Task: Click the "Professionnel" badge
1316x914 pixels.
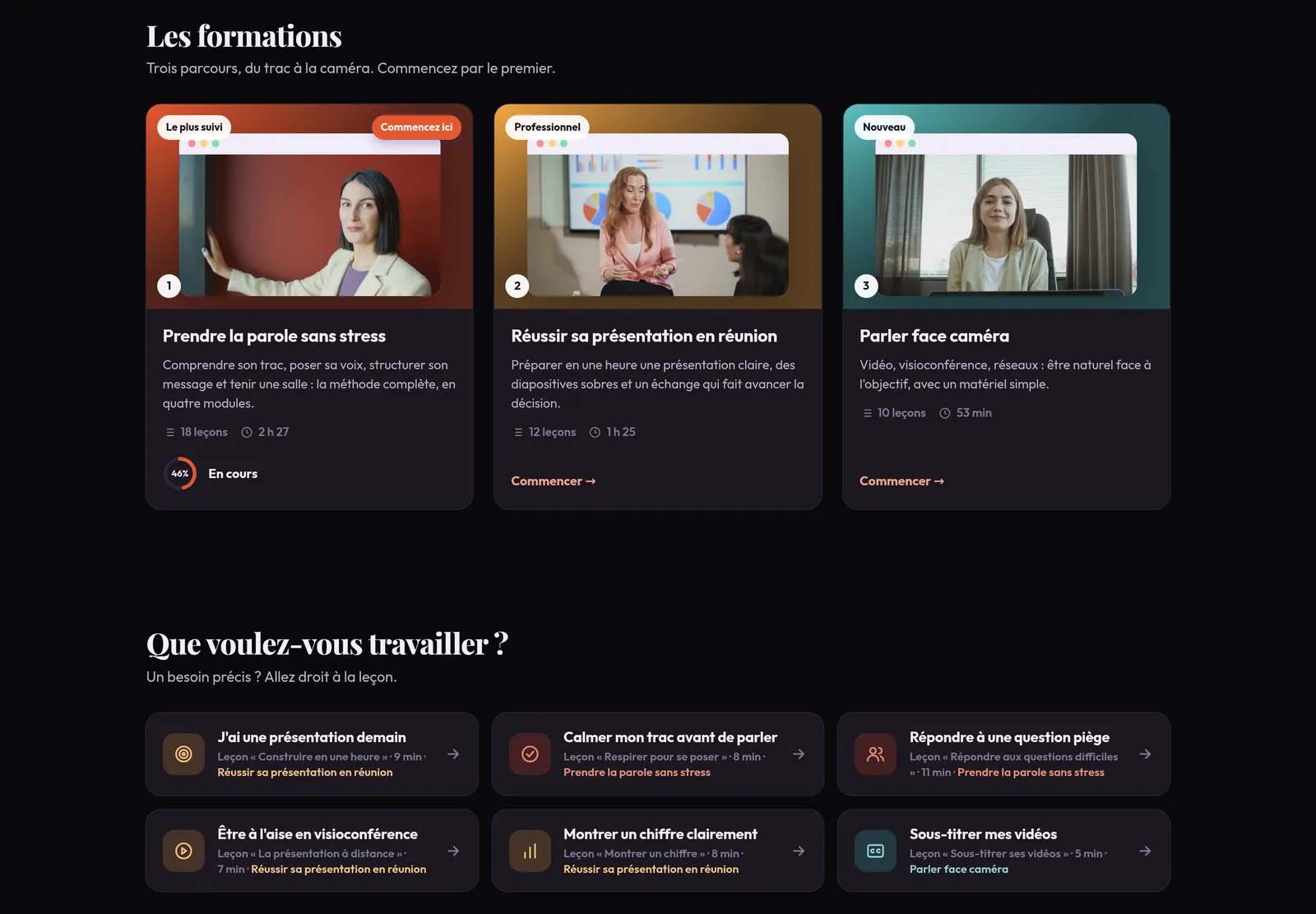Action: (x=547, y=127)
